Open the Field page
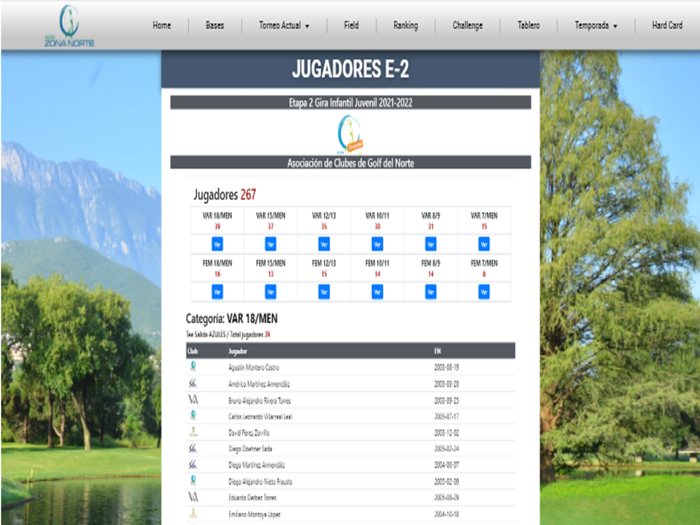 coord(351,25)
